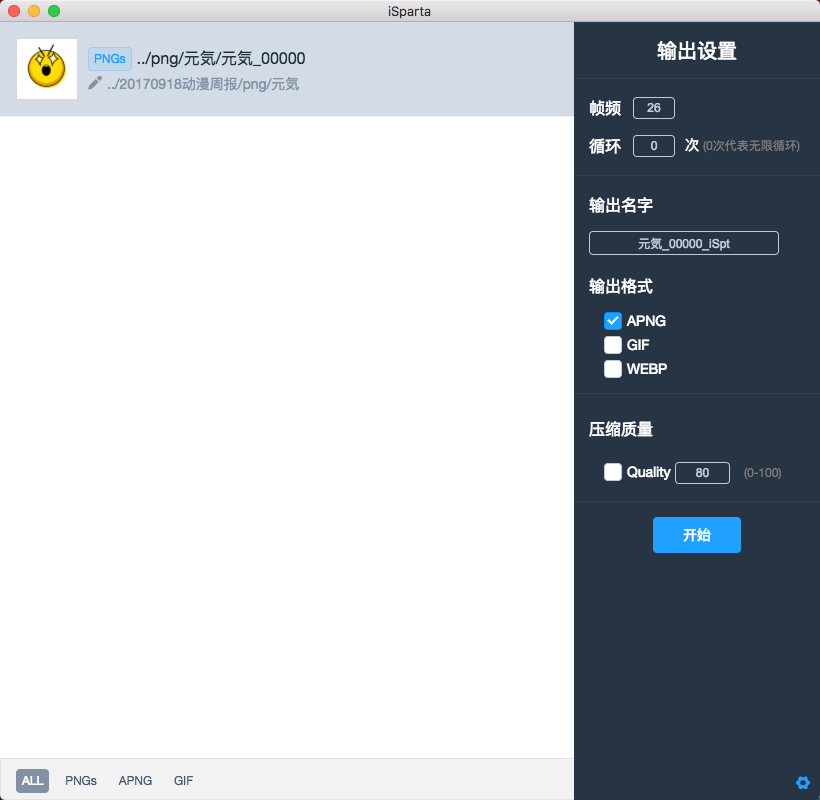Viewport: 820px width, 800px height.
Task: Select the yellow character thumbnail image
Action: [x=47, y=69]
